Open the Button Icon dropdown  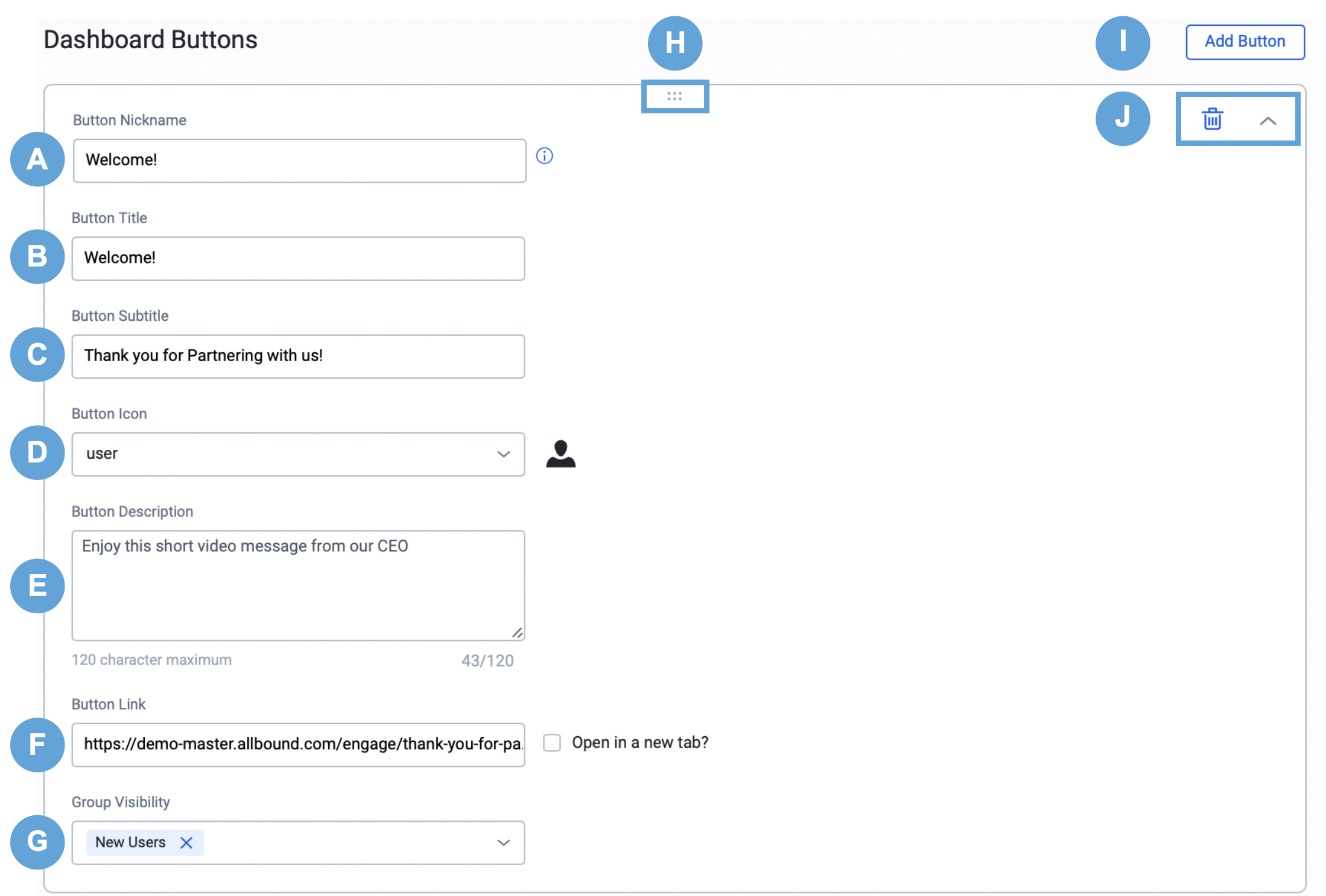point(298,453)
